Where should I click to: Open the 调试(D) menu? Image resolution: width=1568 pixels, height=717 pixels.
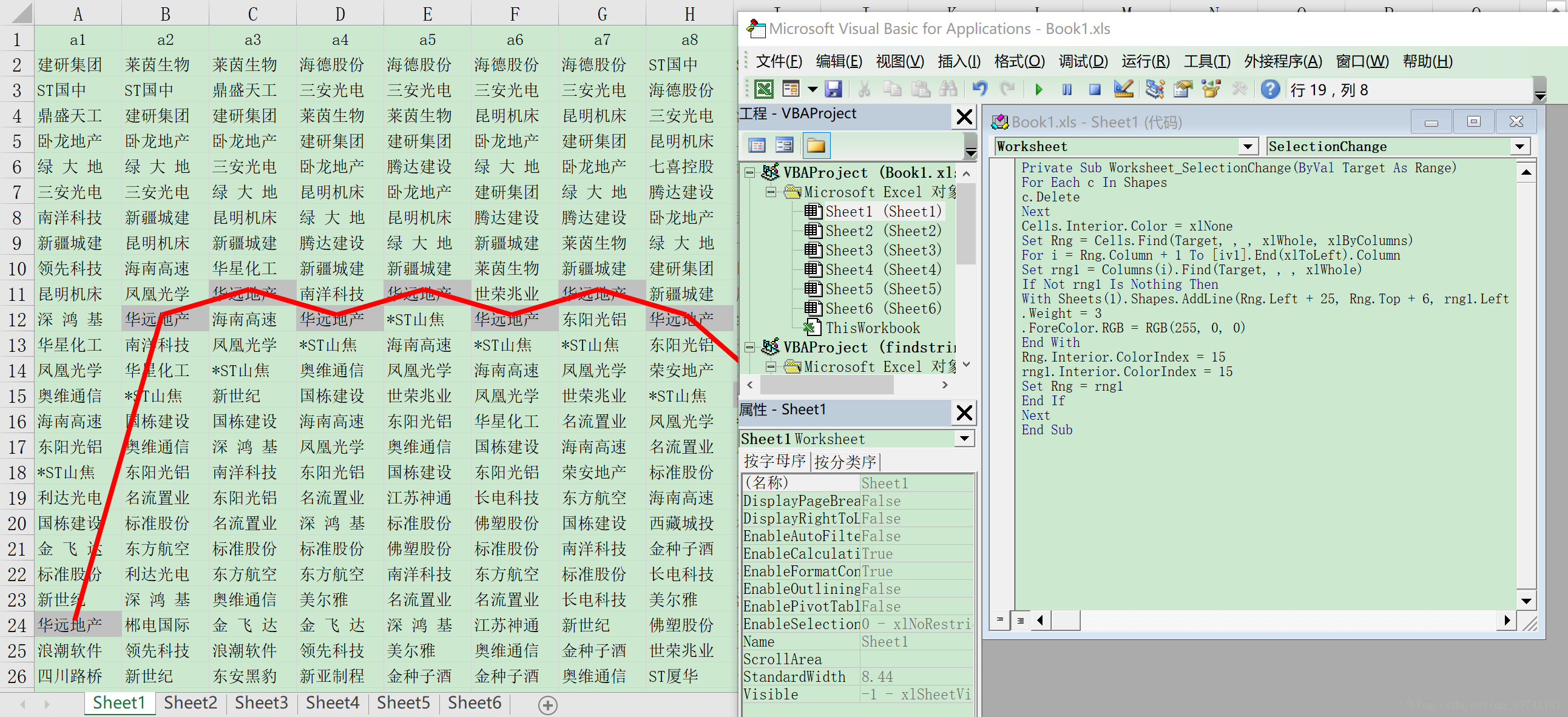[x=1084, y=61]
